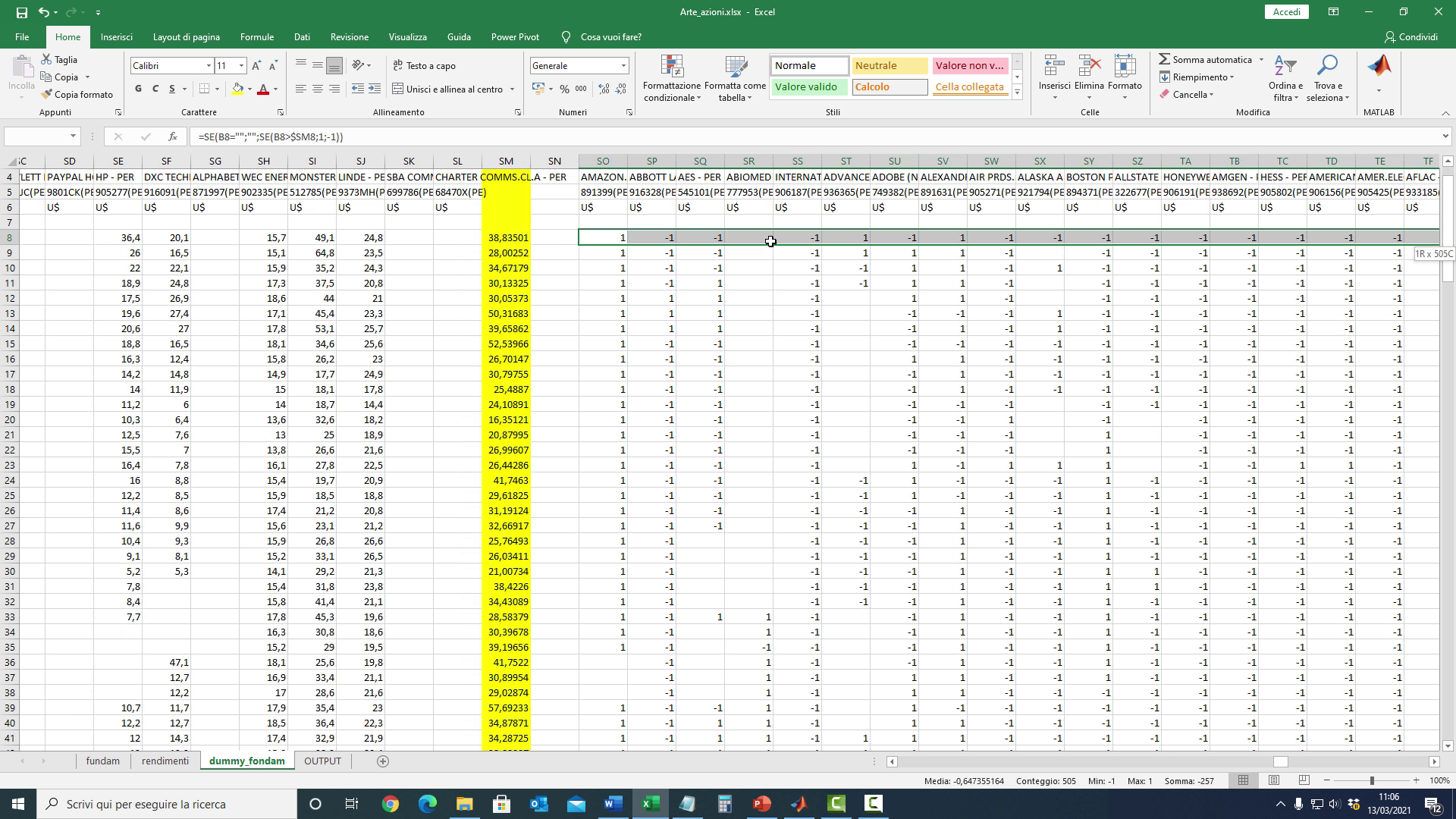Open Trova e seleziona menu
1456x819 pixels.
tap(1328, 78)
